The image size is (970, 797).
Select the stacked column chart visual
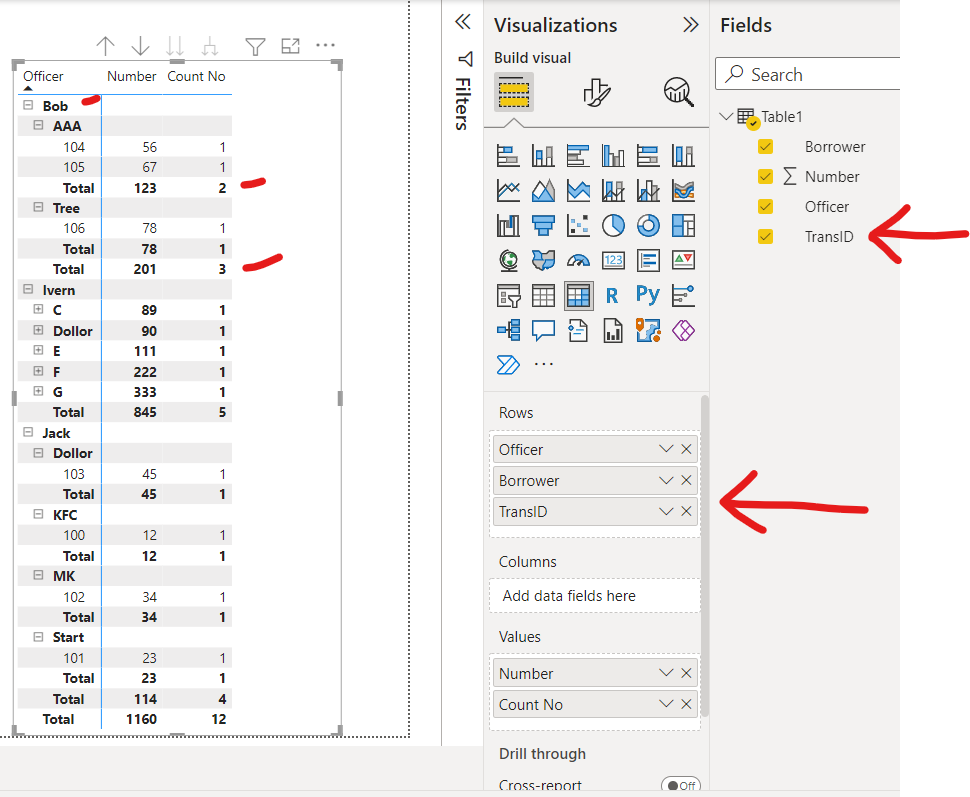(x=543, y=155)
